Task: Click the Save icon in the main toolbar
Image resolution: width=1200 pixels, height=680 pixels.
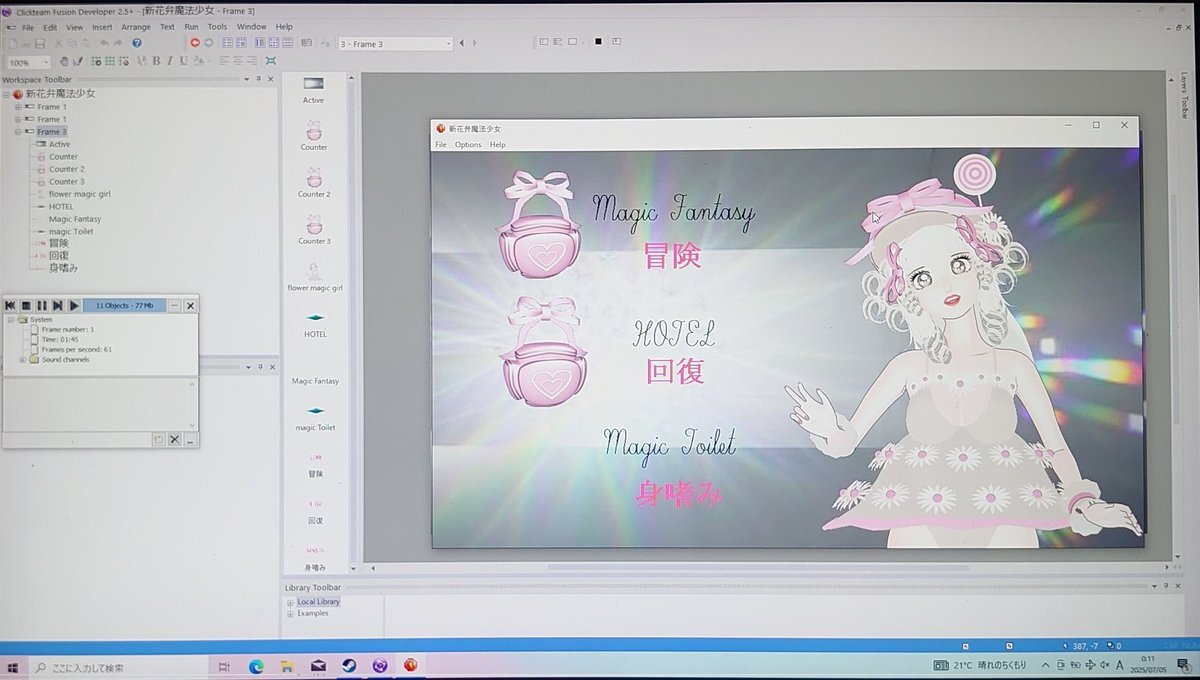Action: coord(40,43)
